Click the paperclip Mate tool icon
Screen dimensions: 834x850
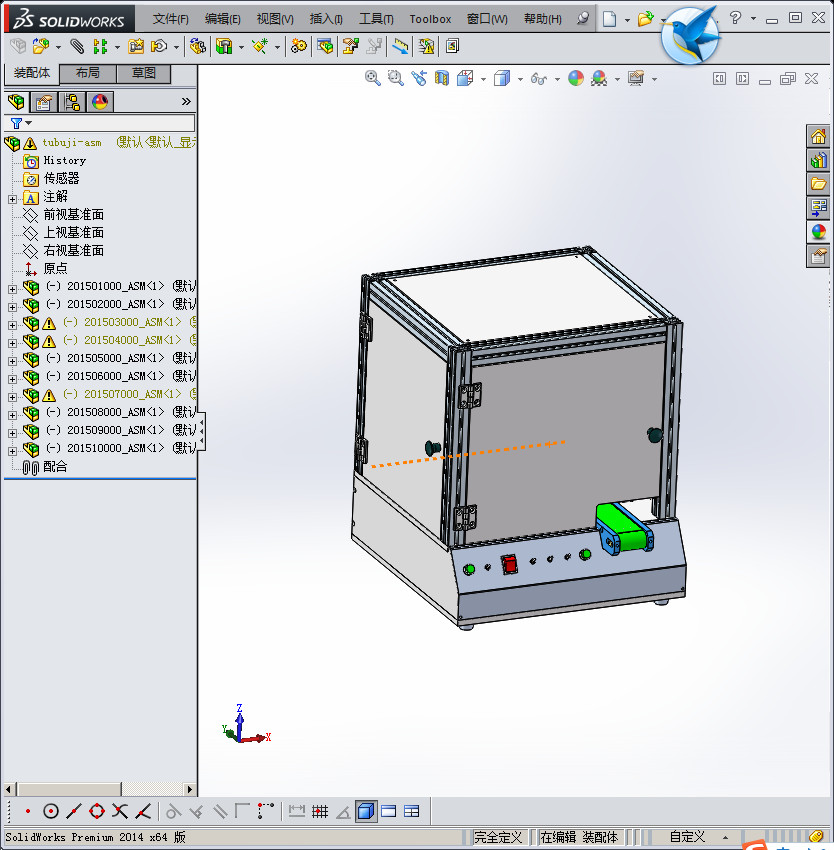77,47
